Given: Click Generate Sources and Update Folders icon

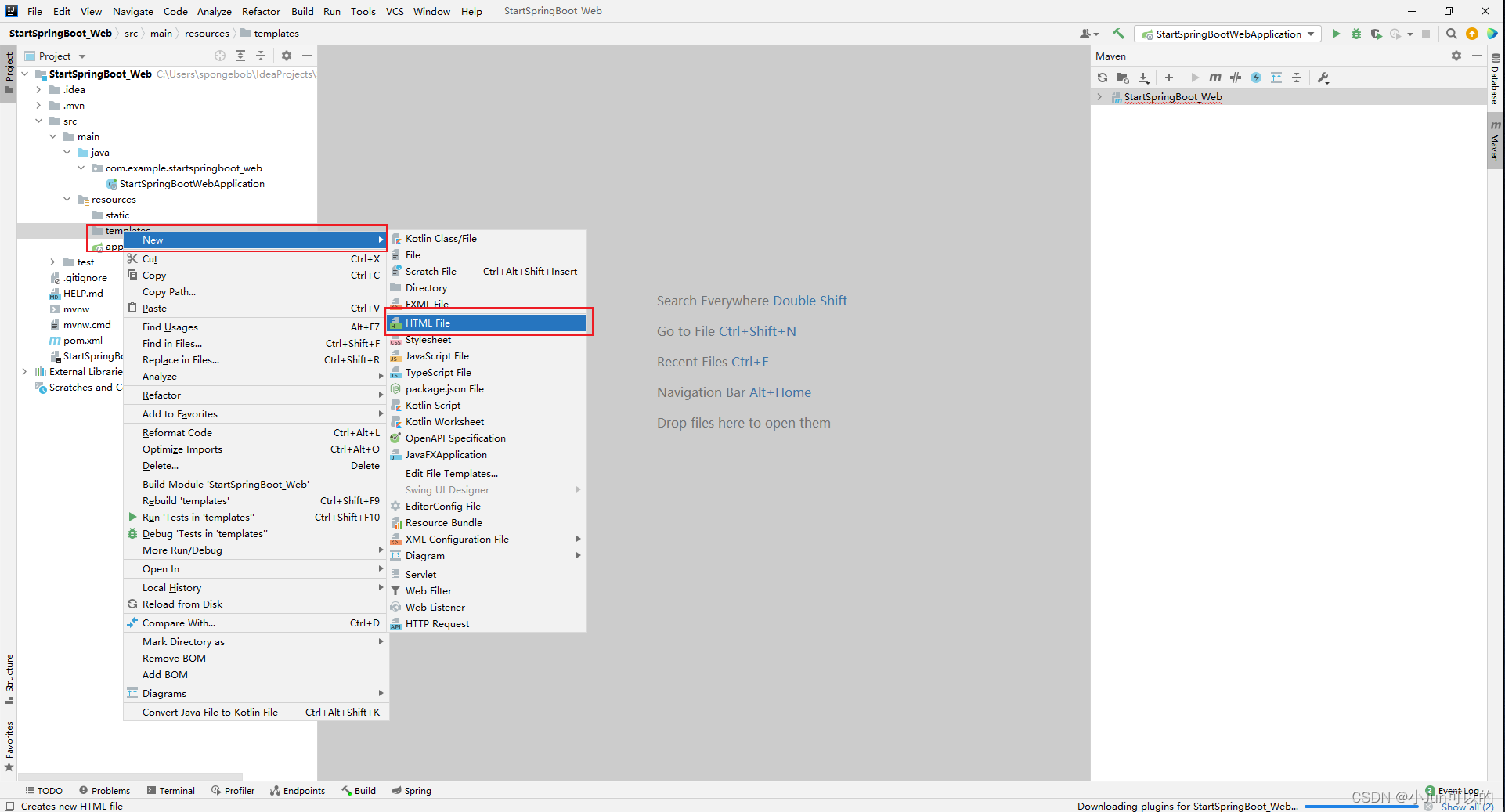Looking at the screenshot, I should click(x=1123, y=78).
